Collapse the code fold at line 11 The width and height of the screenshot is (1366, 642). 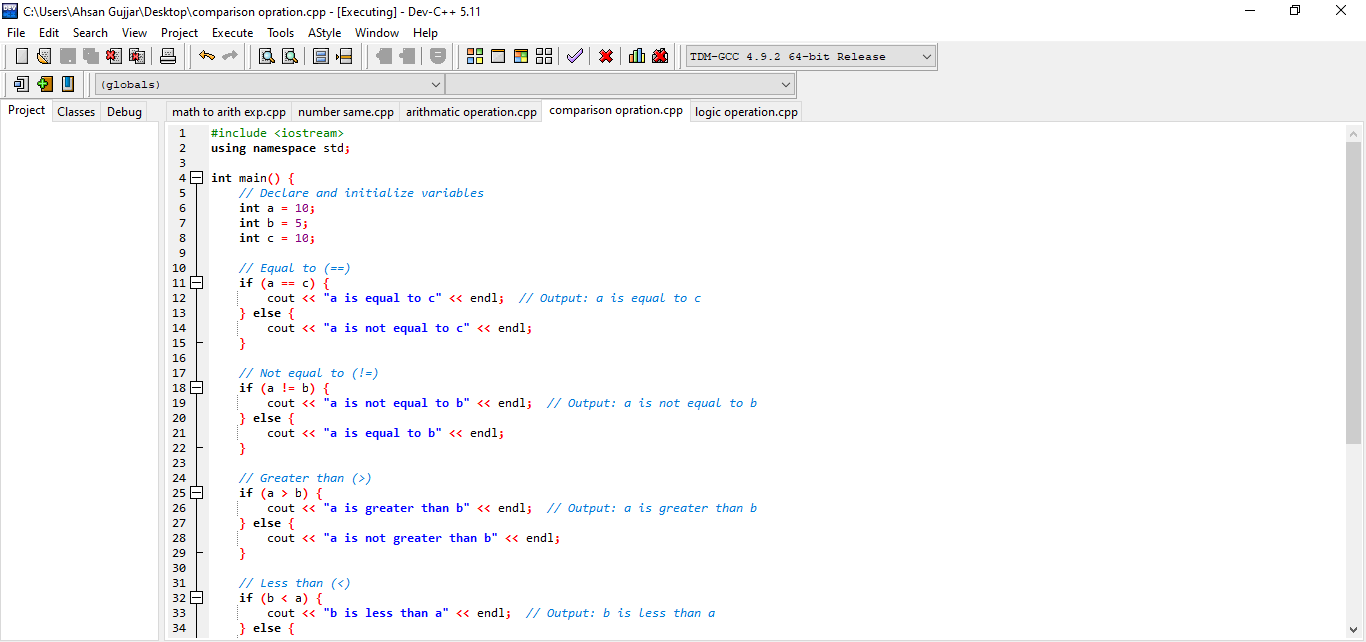[196, 283]
